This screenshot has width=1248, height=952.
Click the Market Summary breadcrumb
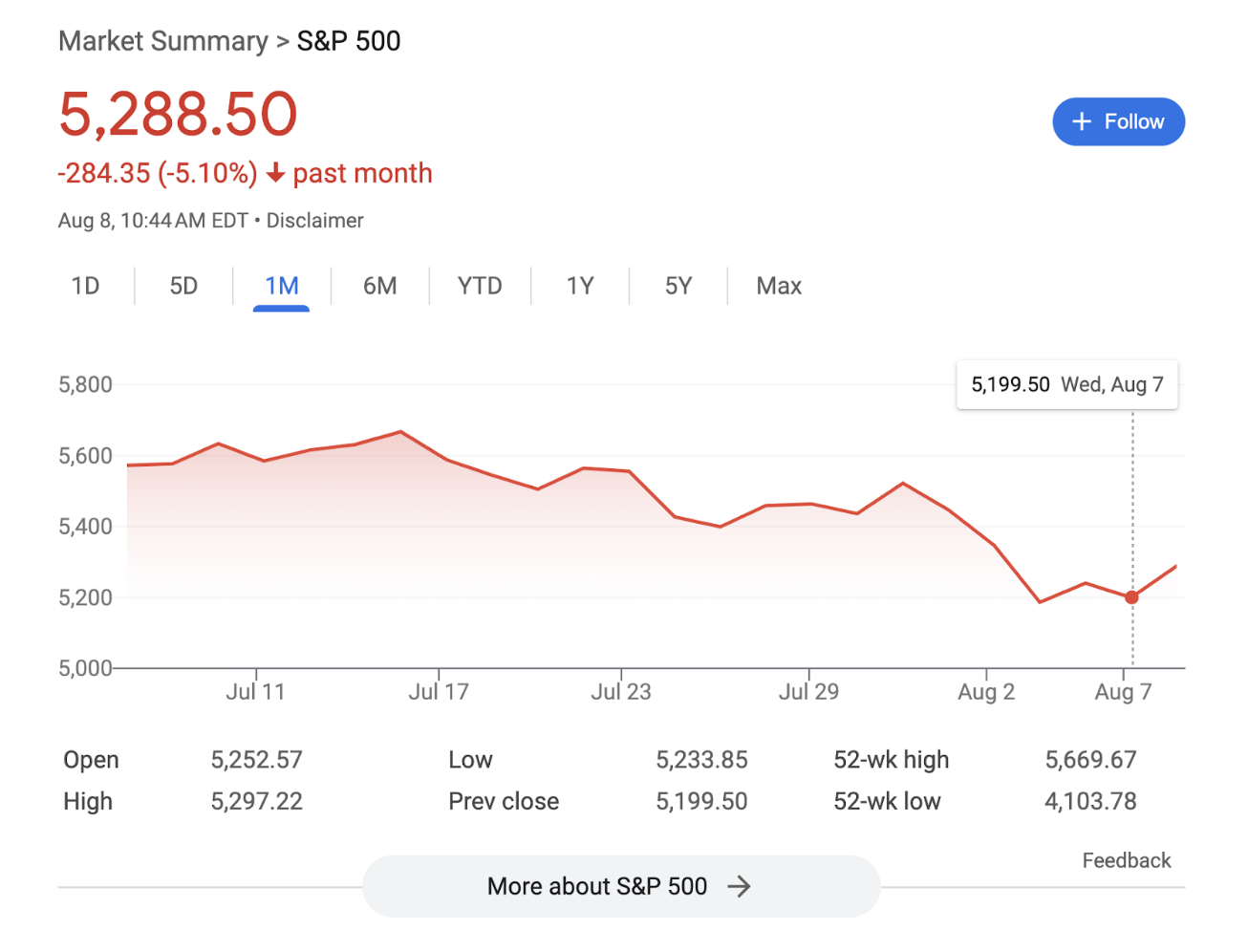coord(163,41)
